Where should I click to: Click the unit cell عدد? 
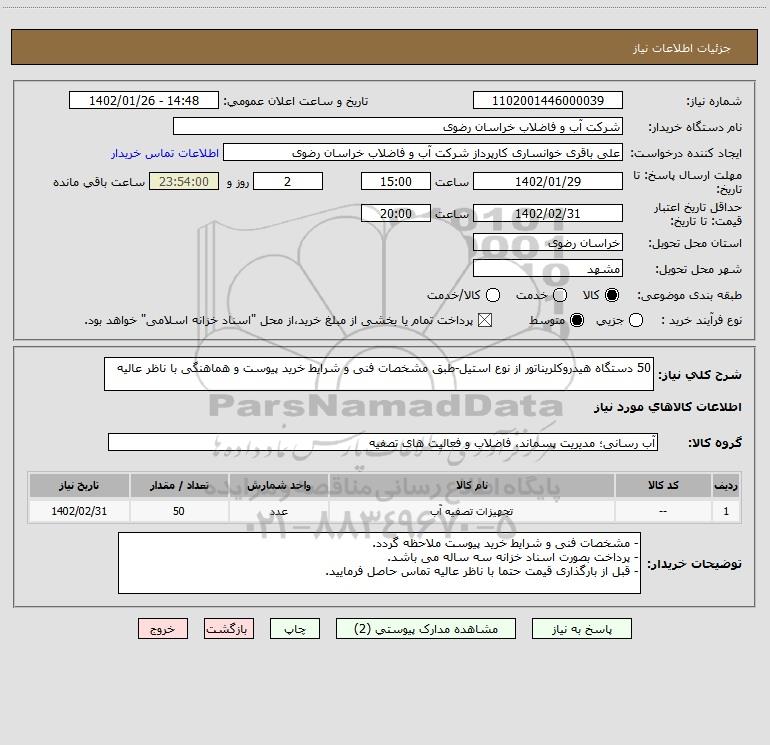(278, 511)
